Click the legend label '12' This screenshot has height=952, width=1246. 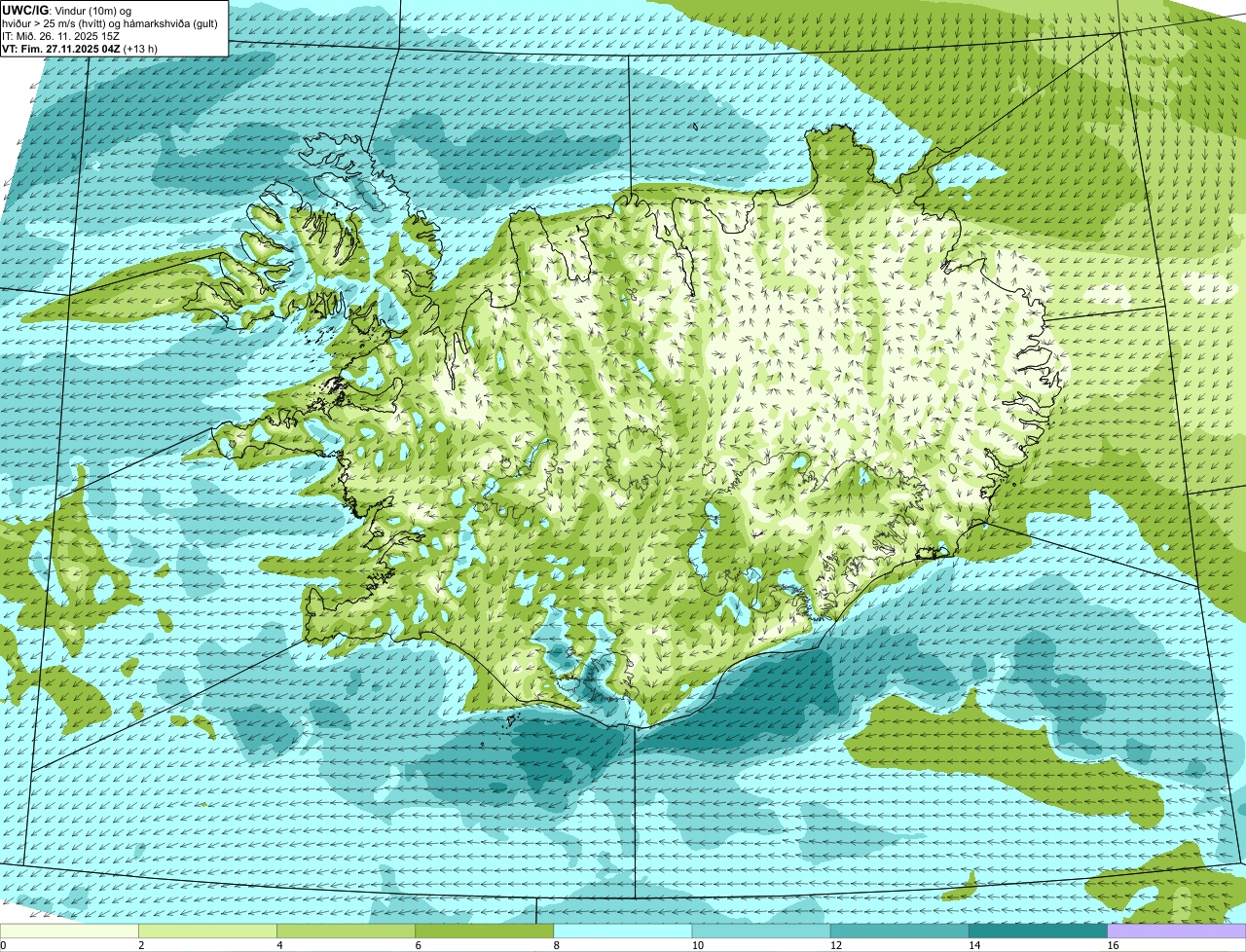pyautogui.click(x=835, y=945)
